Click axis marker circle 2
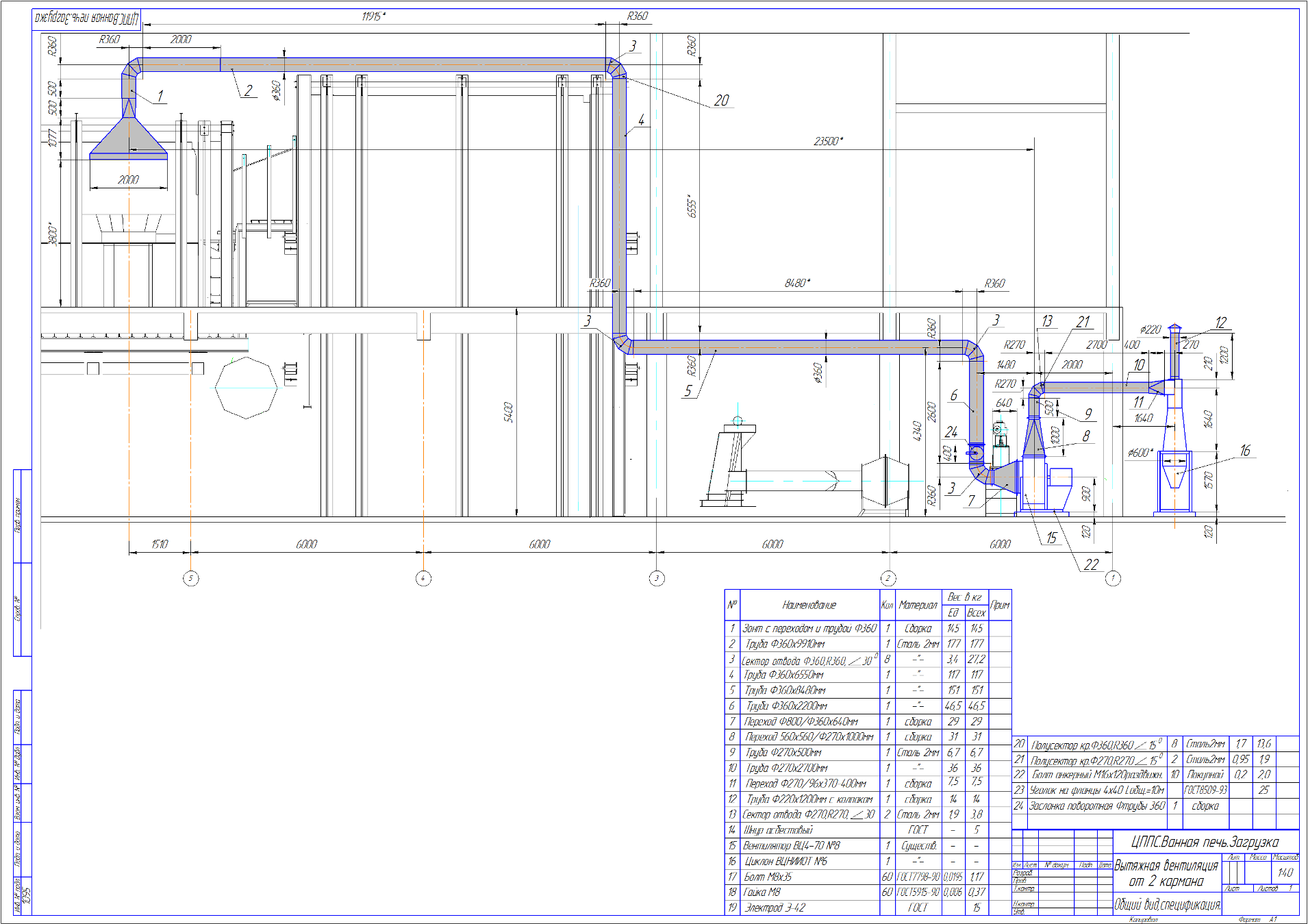The image size is (1308, 924). (x=888, y=578)
